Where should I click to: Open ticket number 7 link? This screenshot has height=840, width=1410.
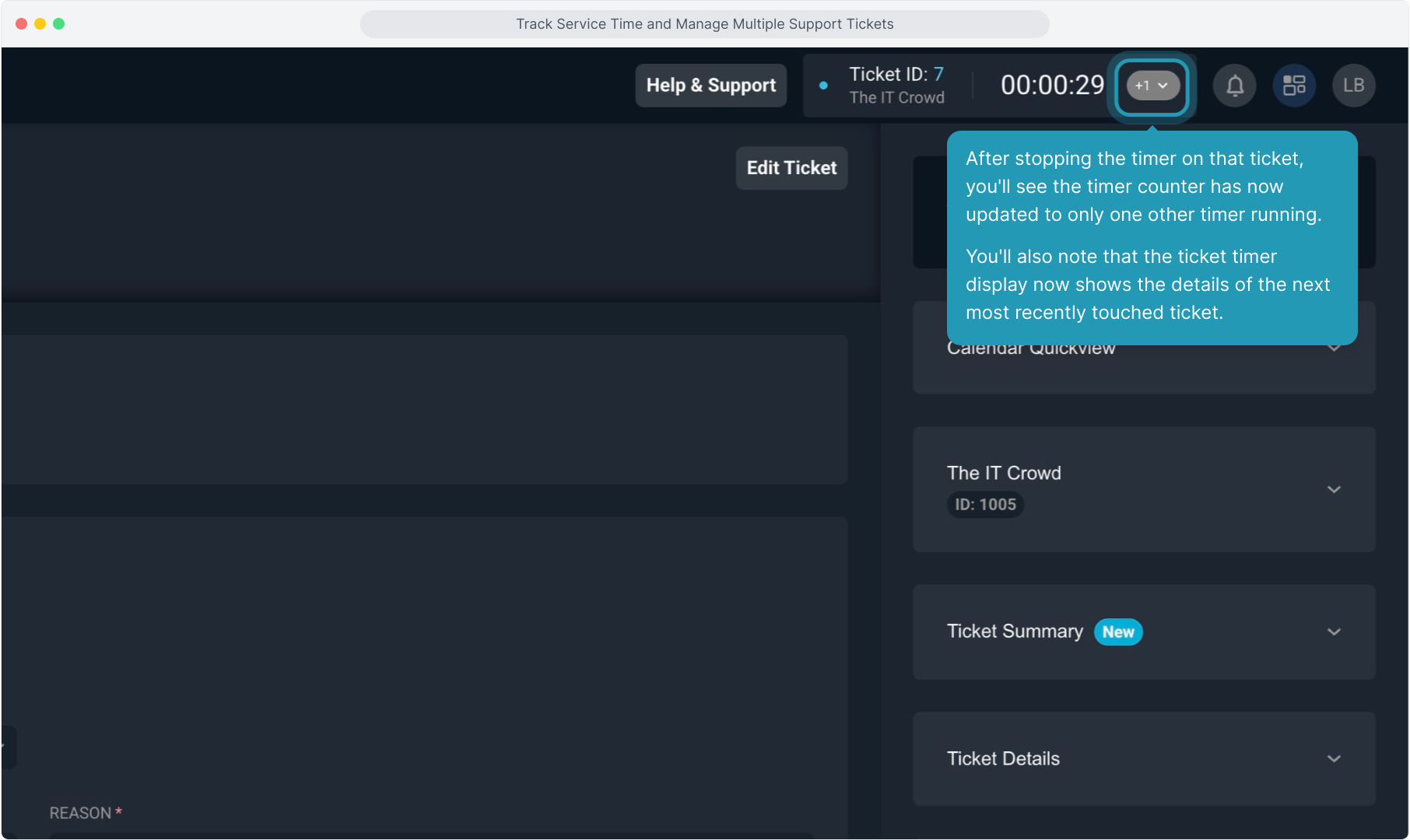coord(938,74)
